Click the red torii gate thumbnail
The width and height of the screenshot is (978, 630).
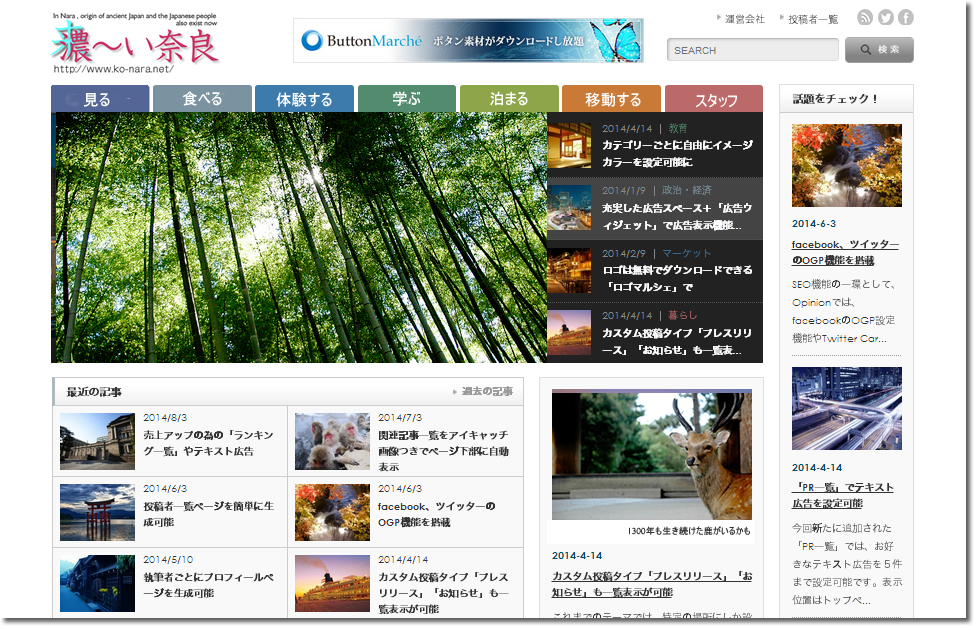pos(97,512)
